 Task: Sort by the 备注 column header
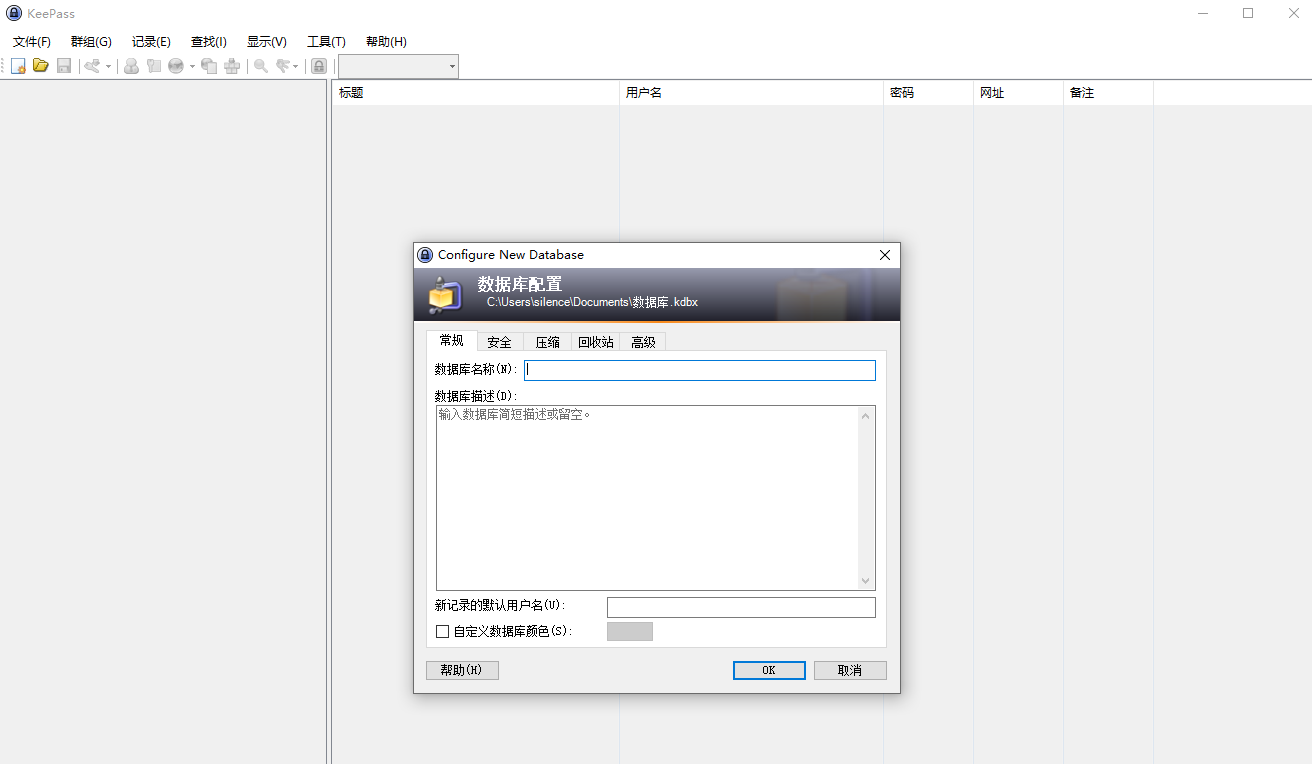coord(1108,93)
